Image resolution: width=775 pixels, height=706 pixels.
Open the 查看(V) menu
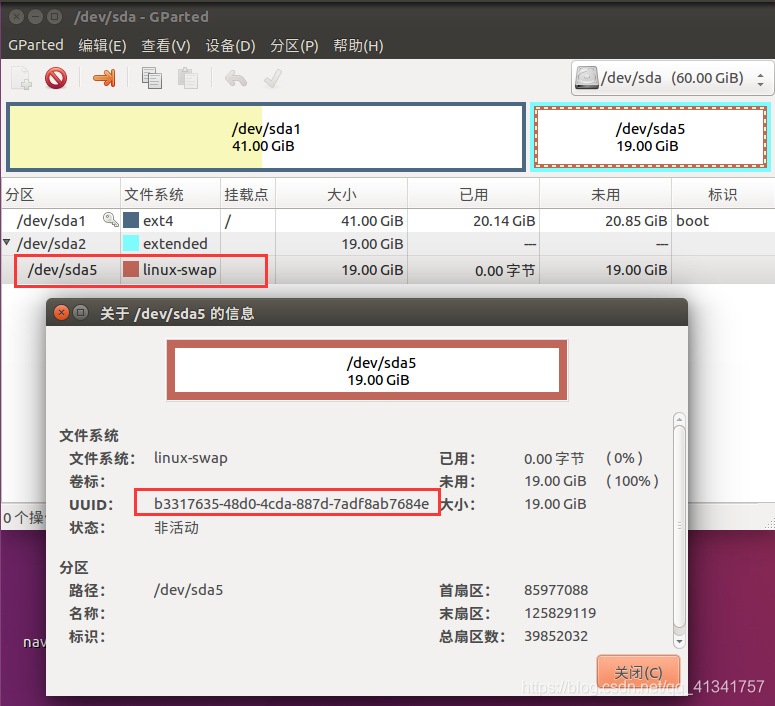[166, 45]
